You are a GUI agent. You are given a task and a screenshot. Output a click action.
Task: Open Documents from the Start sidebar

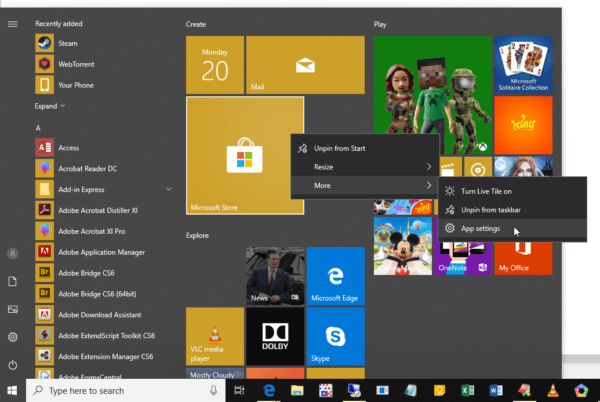13,282
